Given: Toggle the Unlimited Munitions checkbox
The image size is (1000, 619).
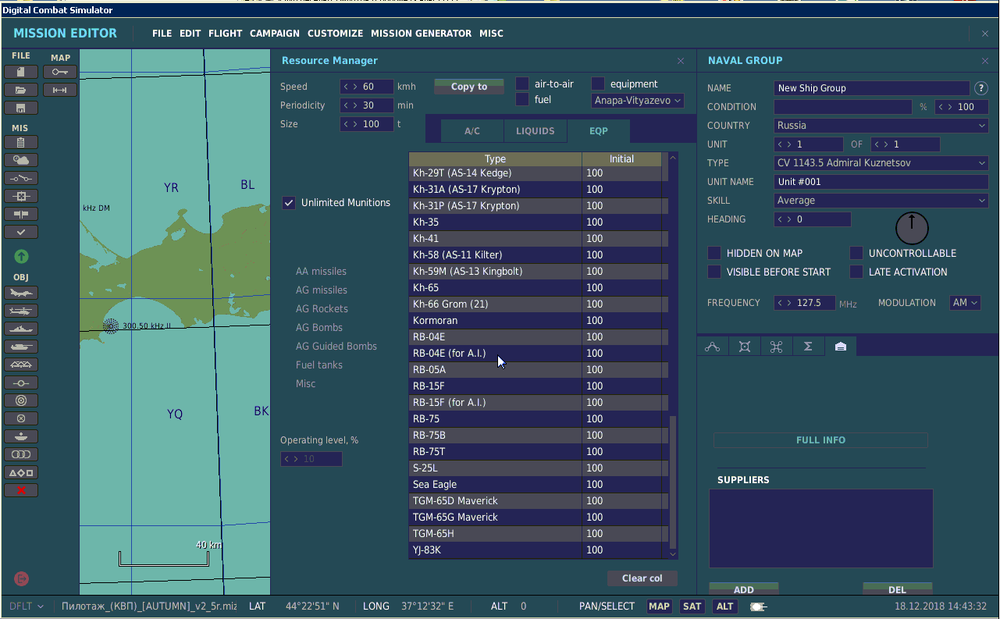Looking at the screenshot, I should click(x=290, y=203).
